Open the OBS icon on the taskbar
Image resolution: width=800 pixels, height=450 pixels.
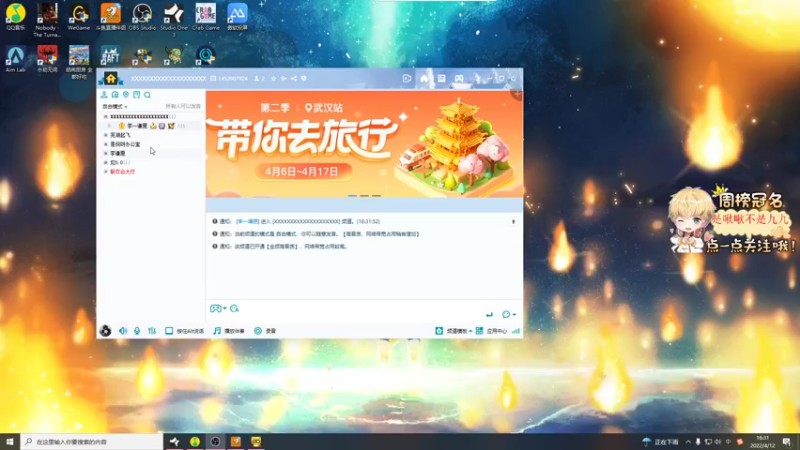[x=215, y=441]
